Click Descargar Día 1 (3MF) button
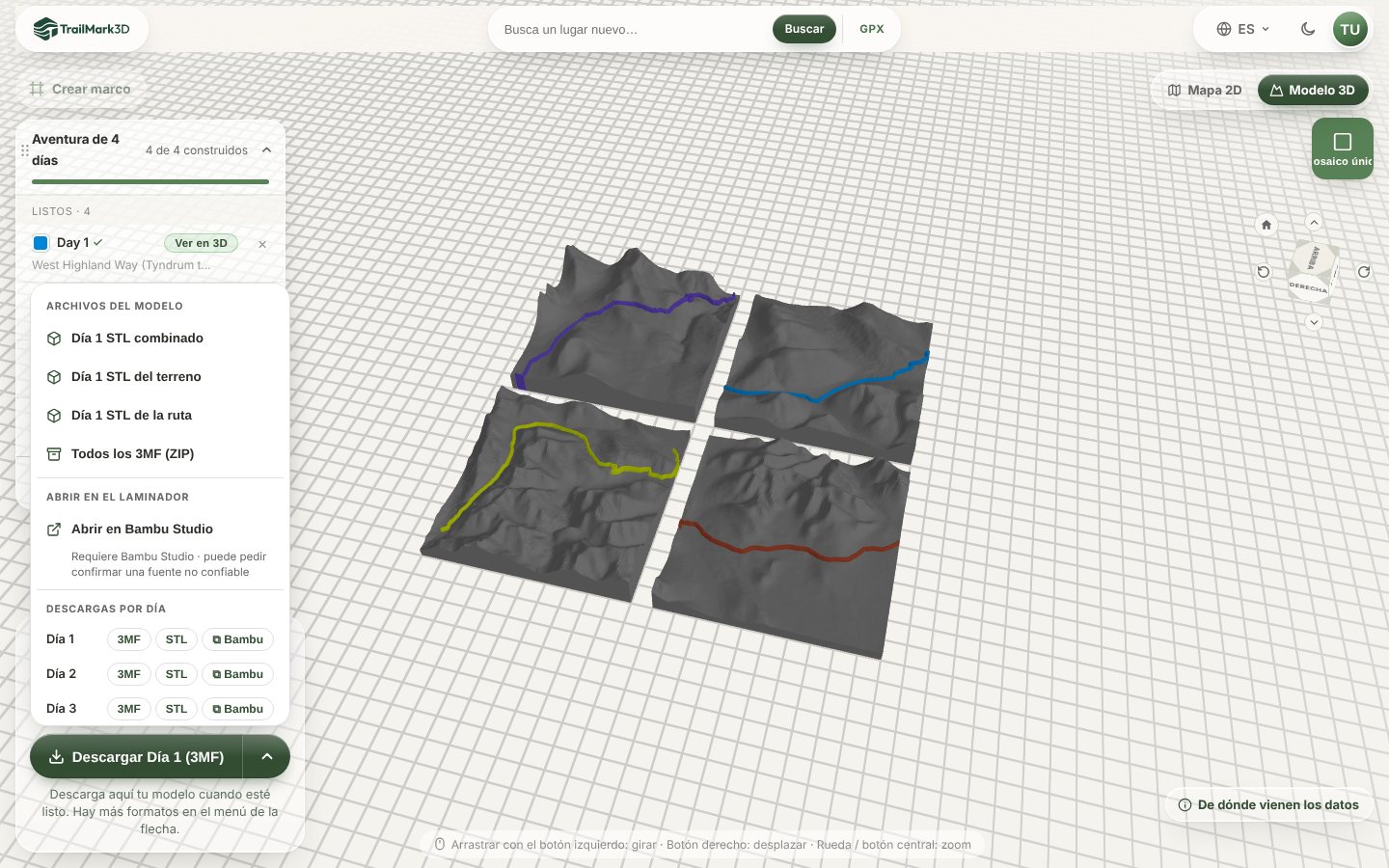 [136, 757]
